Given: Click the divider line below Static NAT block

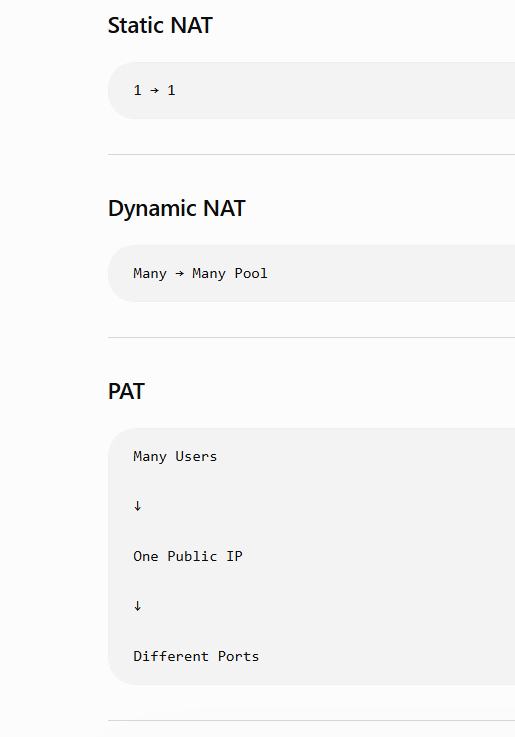Looking at the screenshot, I should [312, 154].
